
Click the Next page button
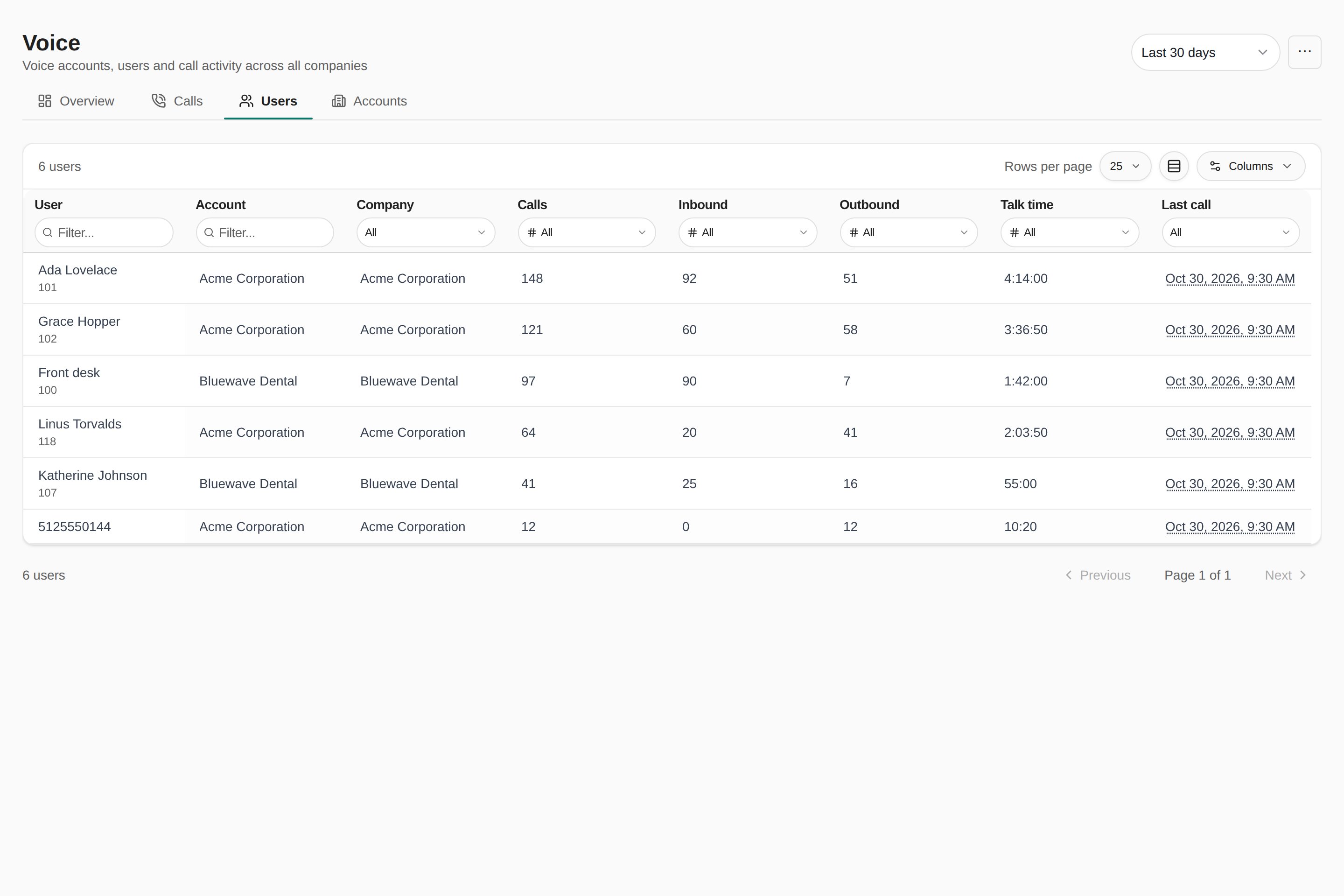pyautogui.click(x=1285, y=575)
